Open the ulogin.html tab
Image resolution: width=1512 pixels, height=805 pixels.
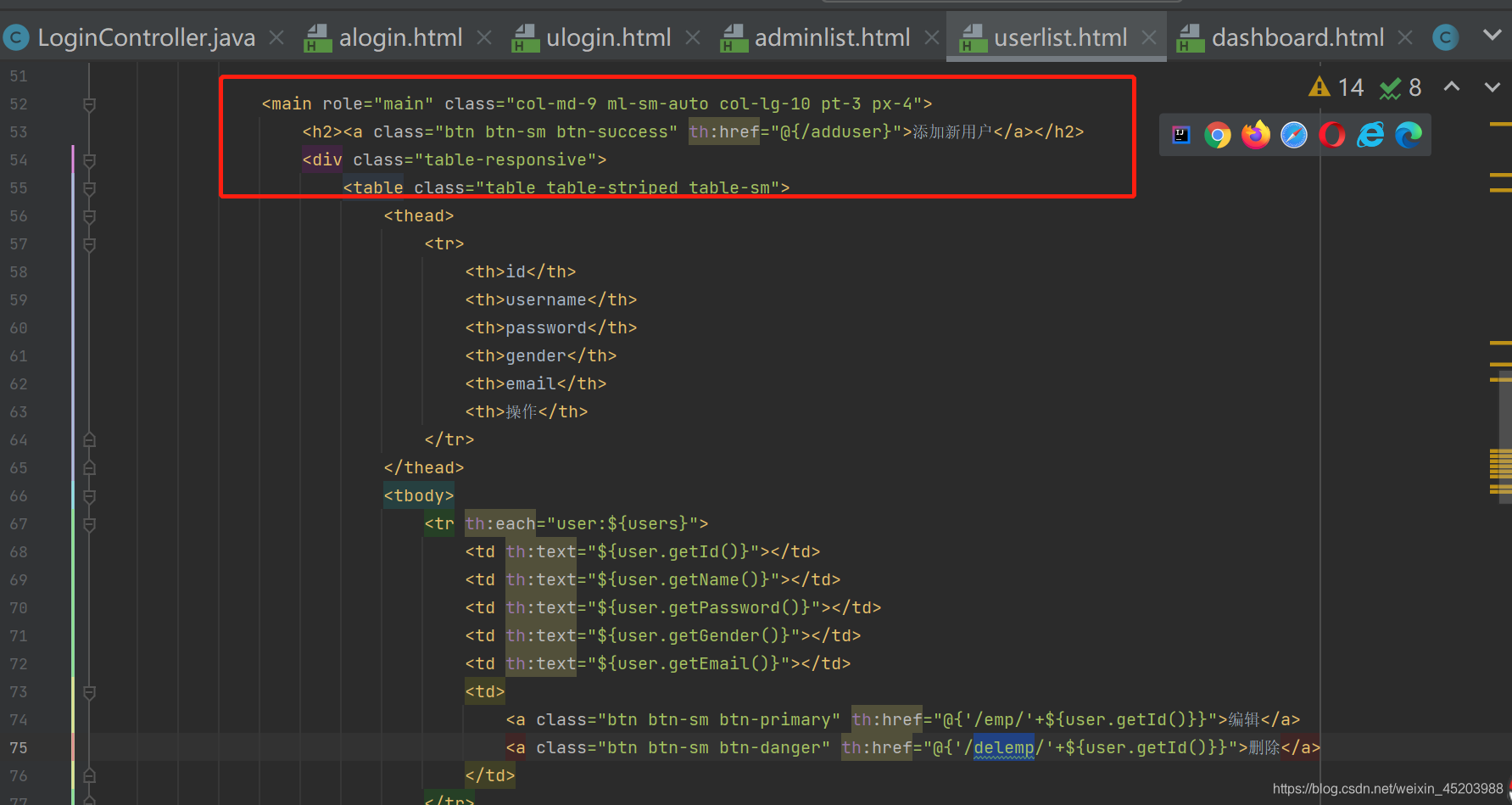pos(608,37)
